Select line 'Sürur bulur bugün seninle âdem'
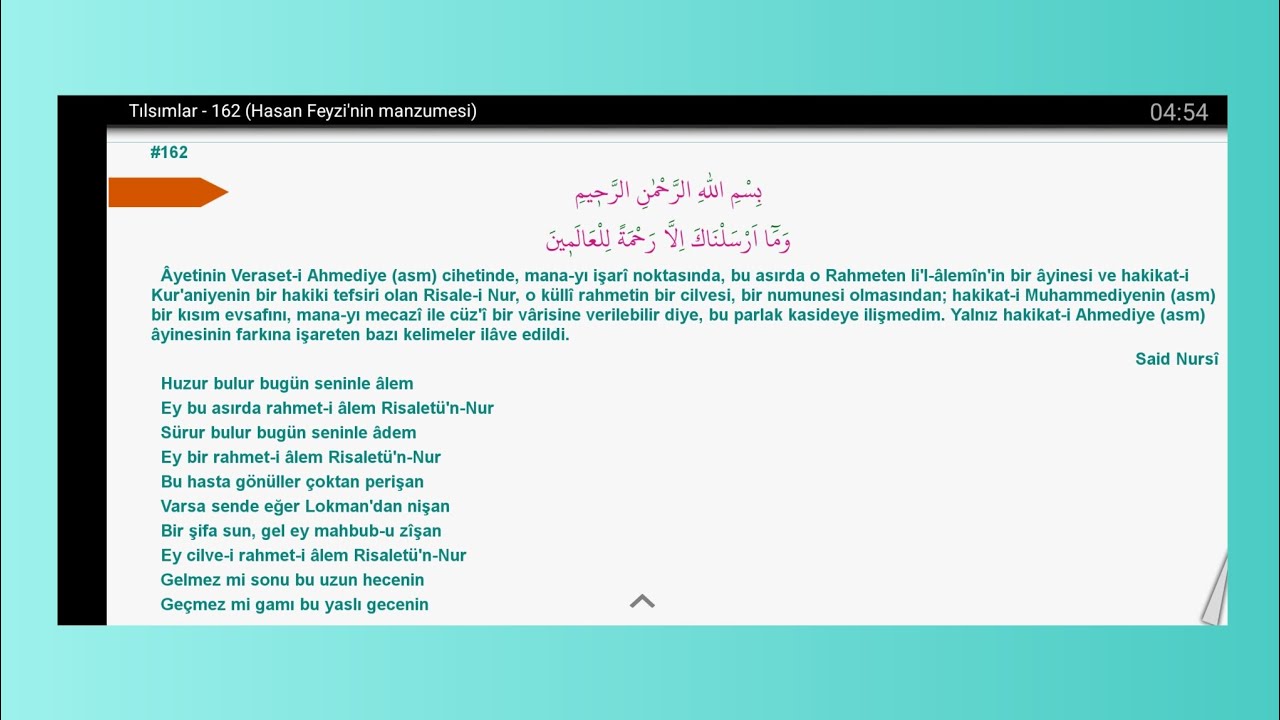The width and height of the screenshot is (1280, 720). (288, 433)
